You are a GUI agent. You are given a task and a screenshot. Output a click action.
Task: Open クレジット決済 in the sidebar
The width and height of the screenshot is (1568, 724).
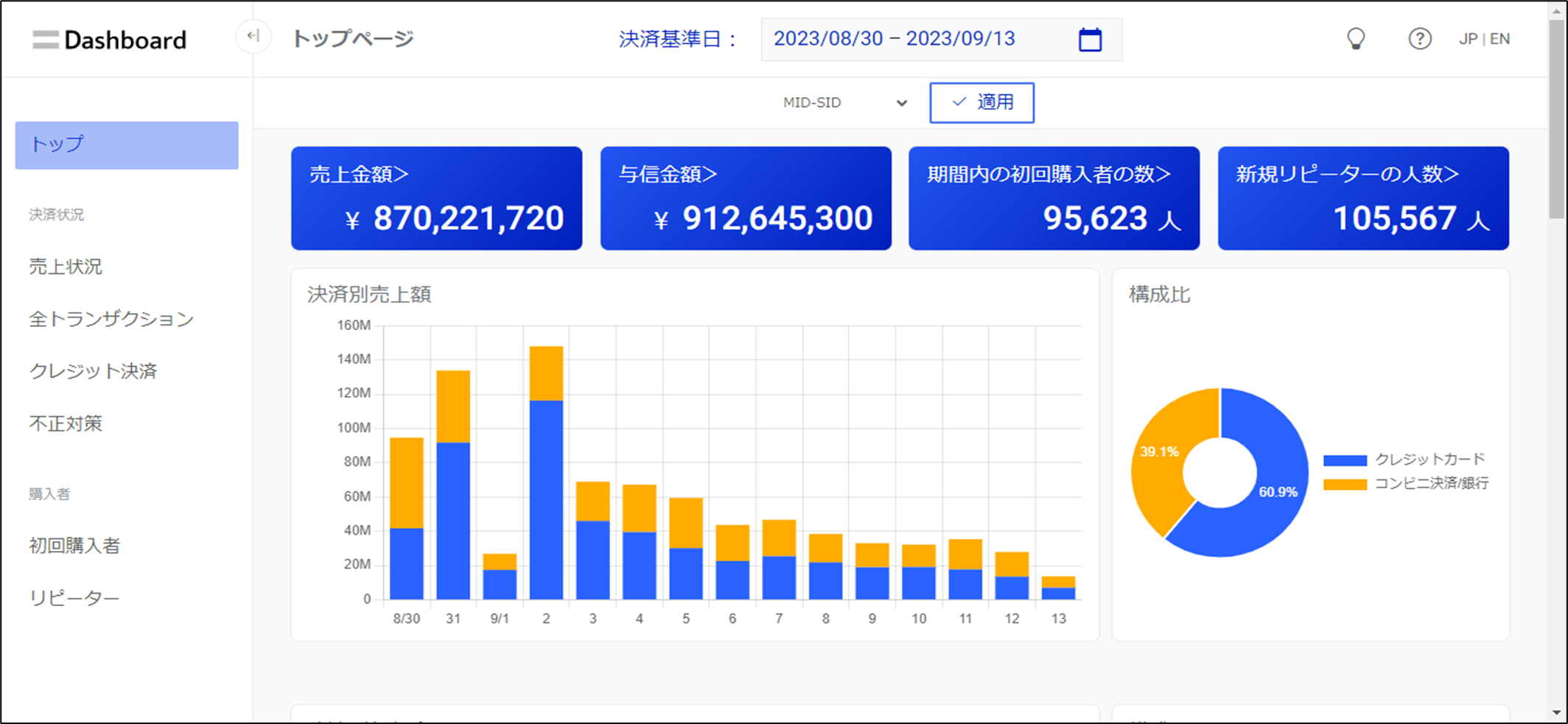[93, 371]
